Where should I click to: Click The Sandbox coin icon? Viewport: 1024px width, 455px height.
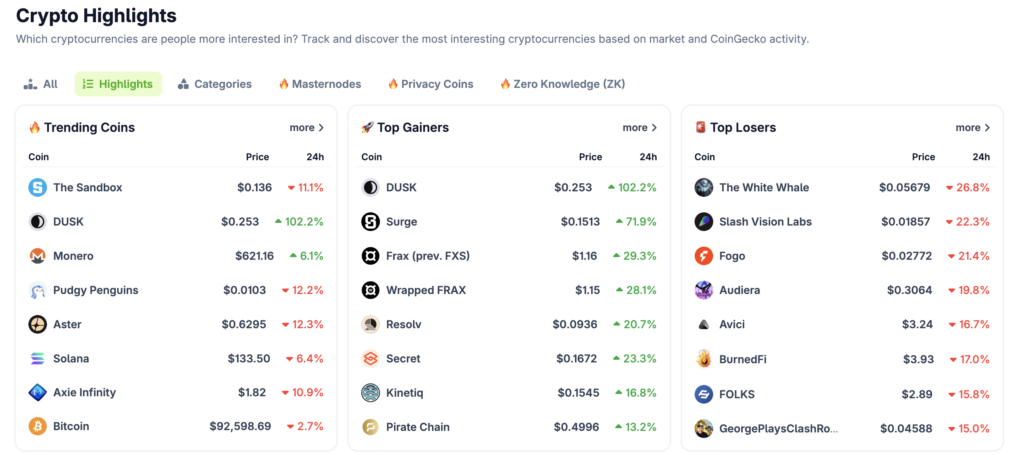[38, 187]
